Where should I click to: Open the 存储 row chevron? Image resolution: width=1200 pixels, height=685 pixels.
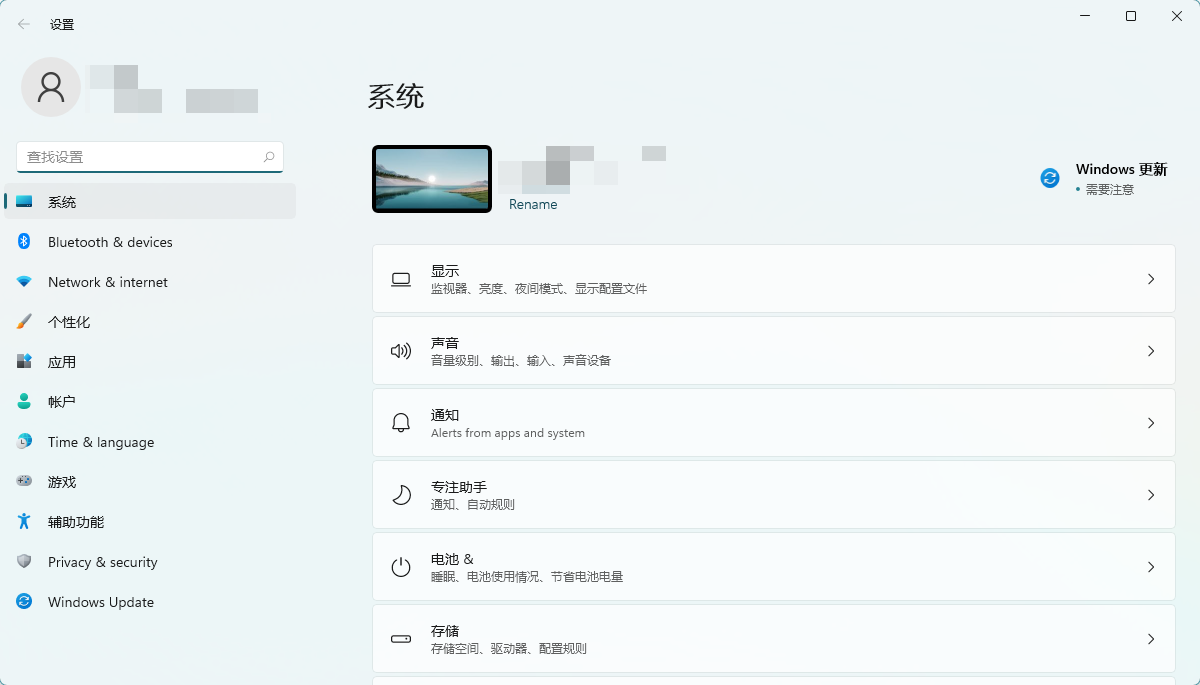(x=1151, y=639)
